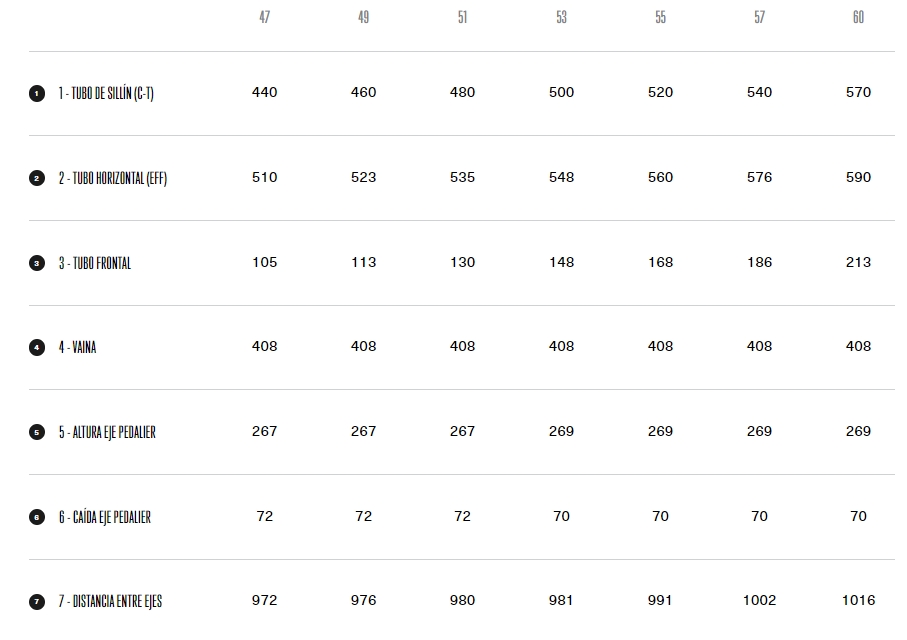
Task: Select the size 47 column header
Action: tap(264, 17)
